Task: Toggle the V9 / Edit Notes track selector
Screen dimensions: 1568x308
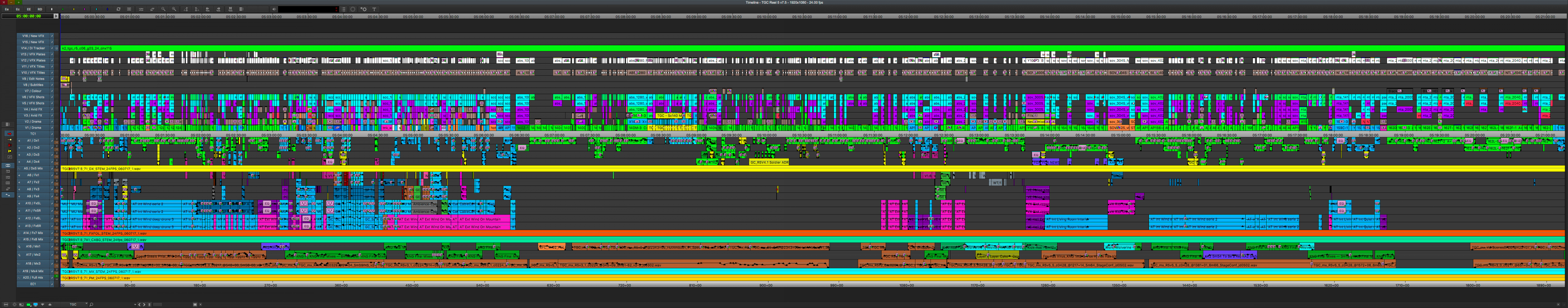Action: point(33,78)
